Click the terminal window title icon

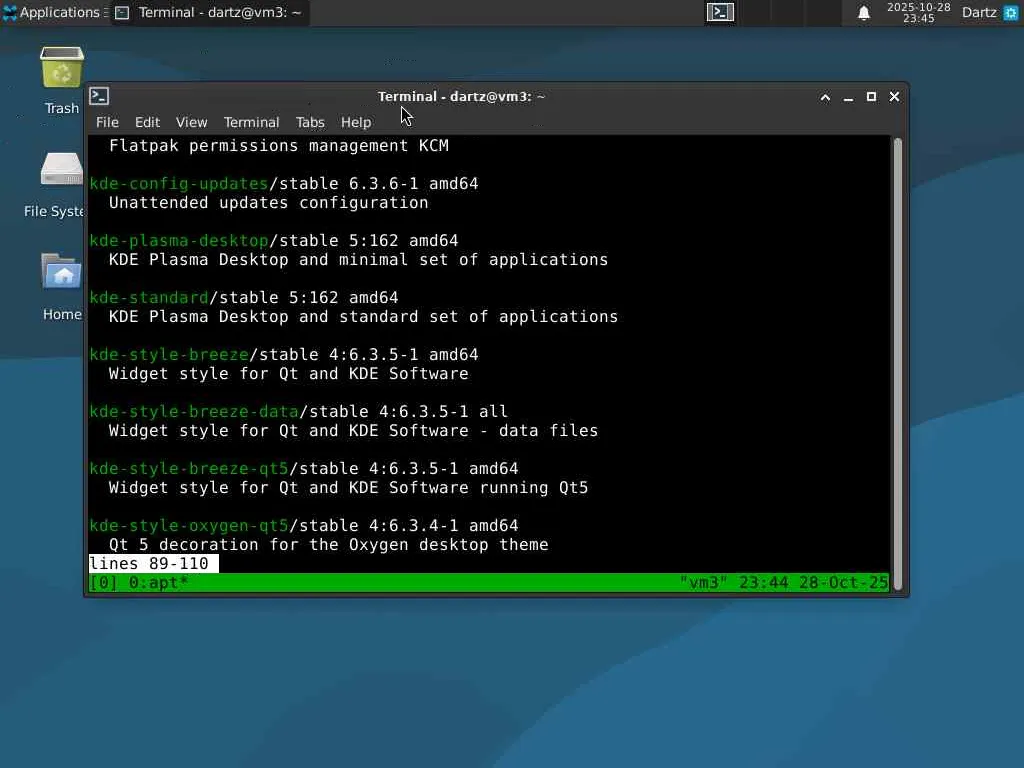[99, 96]
